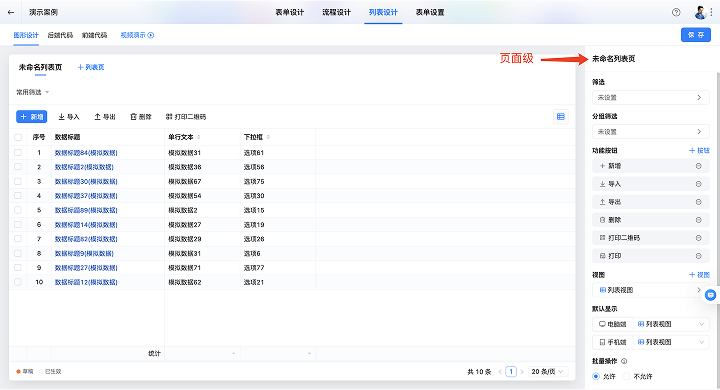Viewport: 720px width, 390px height.
Task: Expand the 常用筛选 dropdown
Action: point(33,92)
